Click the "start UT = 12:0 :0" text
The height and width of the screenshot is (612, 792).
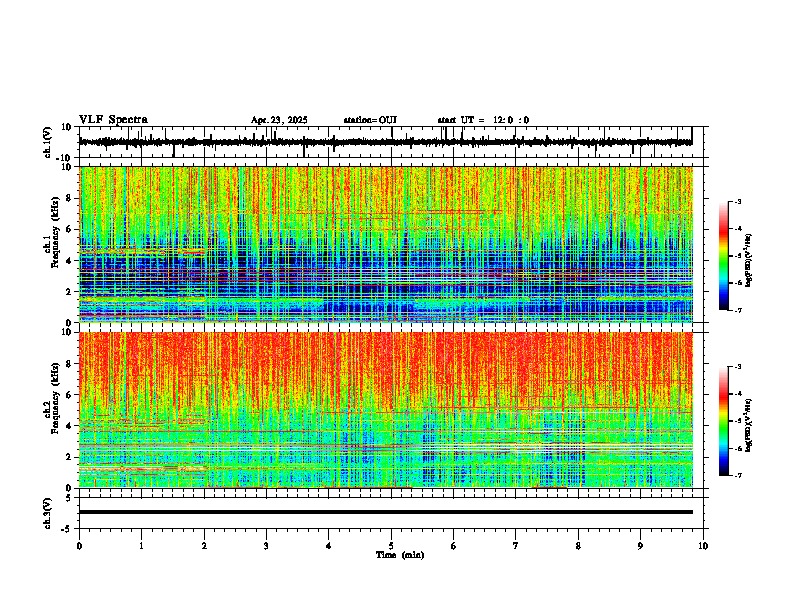(x=483, y=120)
